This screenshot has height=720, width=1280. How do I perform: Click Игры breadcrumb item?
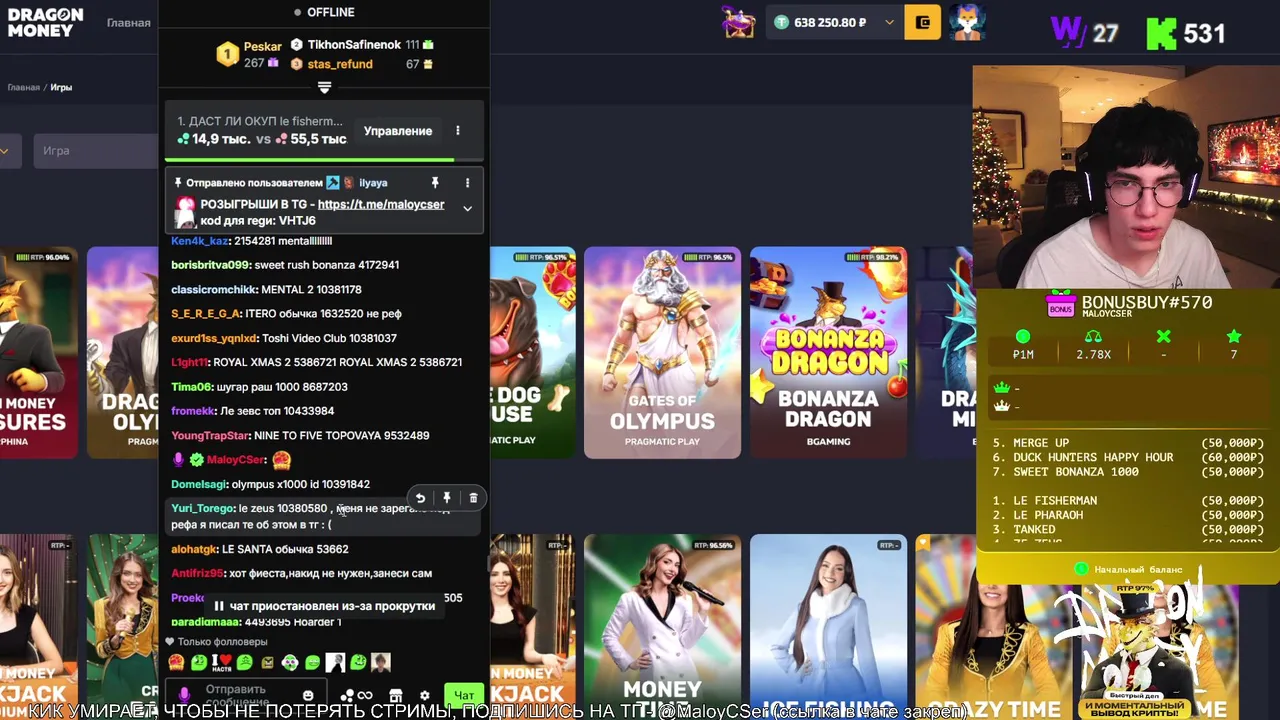pyautogui.click(x=61, y=87)
